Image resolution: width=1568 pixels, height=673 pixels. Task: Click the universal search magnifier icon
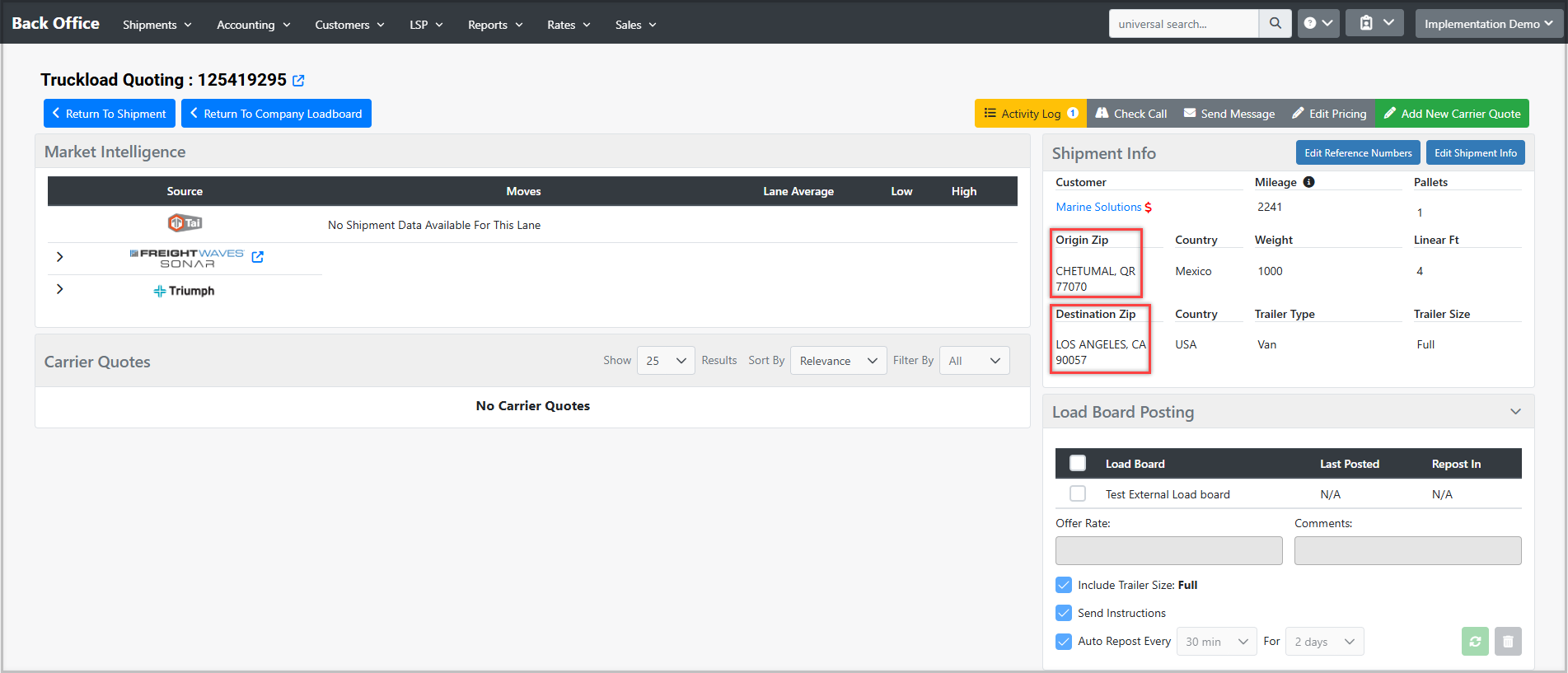coord(1275,24)
